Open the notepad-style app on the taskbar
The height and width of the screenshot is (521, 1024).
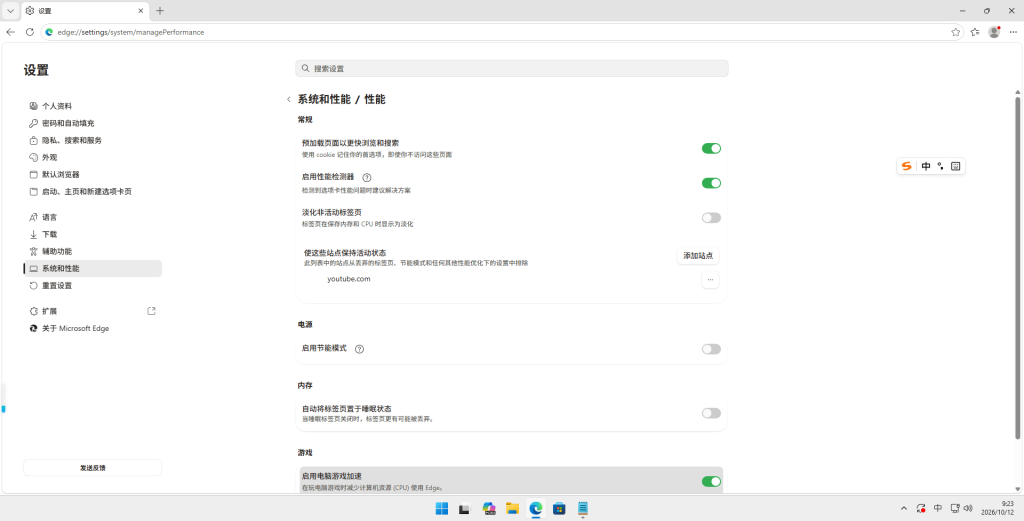point(583,509)
